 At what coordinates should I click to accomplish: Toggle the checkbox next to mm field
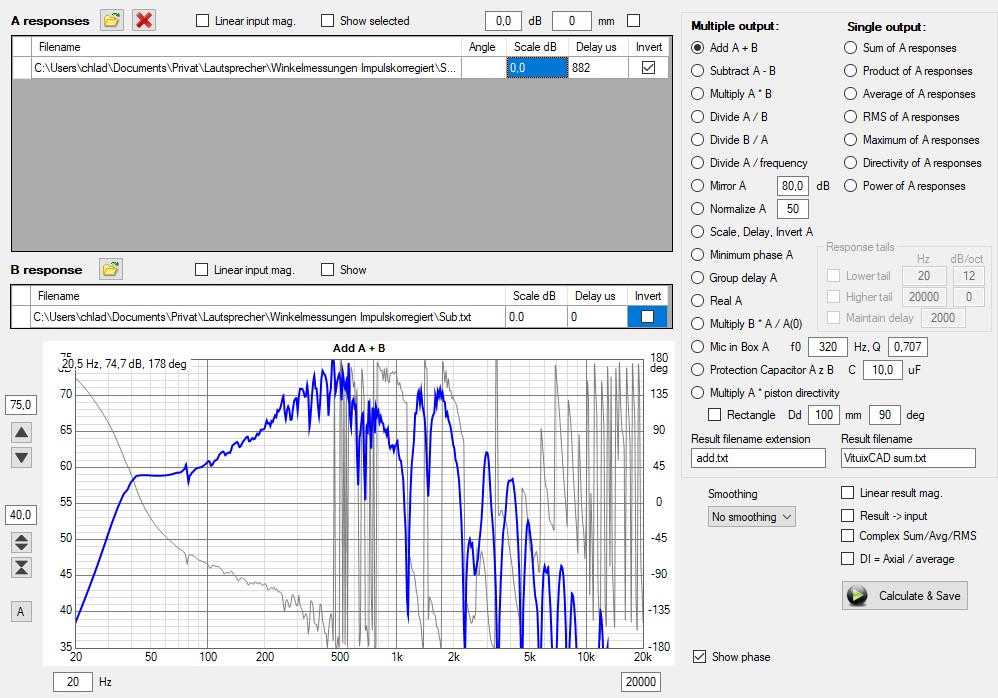633,21
